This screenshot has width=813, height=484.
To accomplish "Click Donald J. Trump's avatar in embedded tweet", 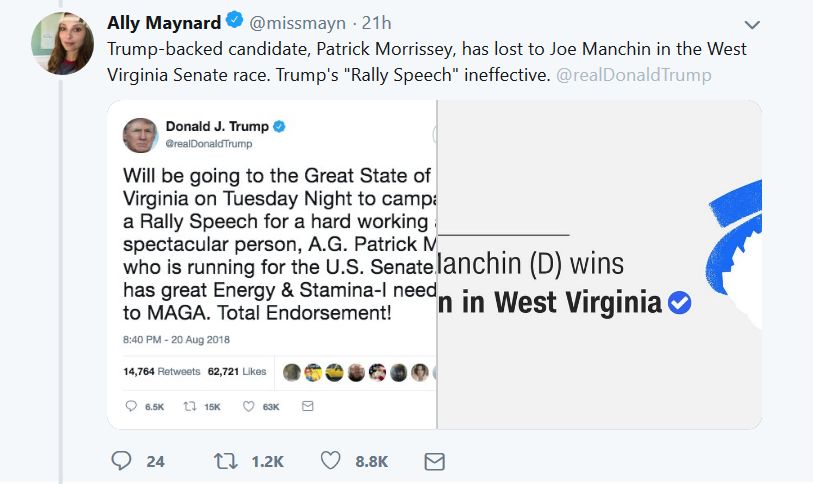I will pyautogui.click(x=141, y=135).
